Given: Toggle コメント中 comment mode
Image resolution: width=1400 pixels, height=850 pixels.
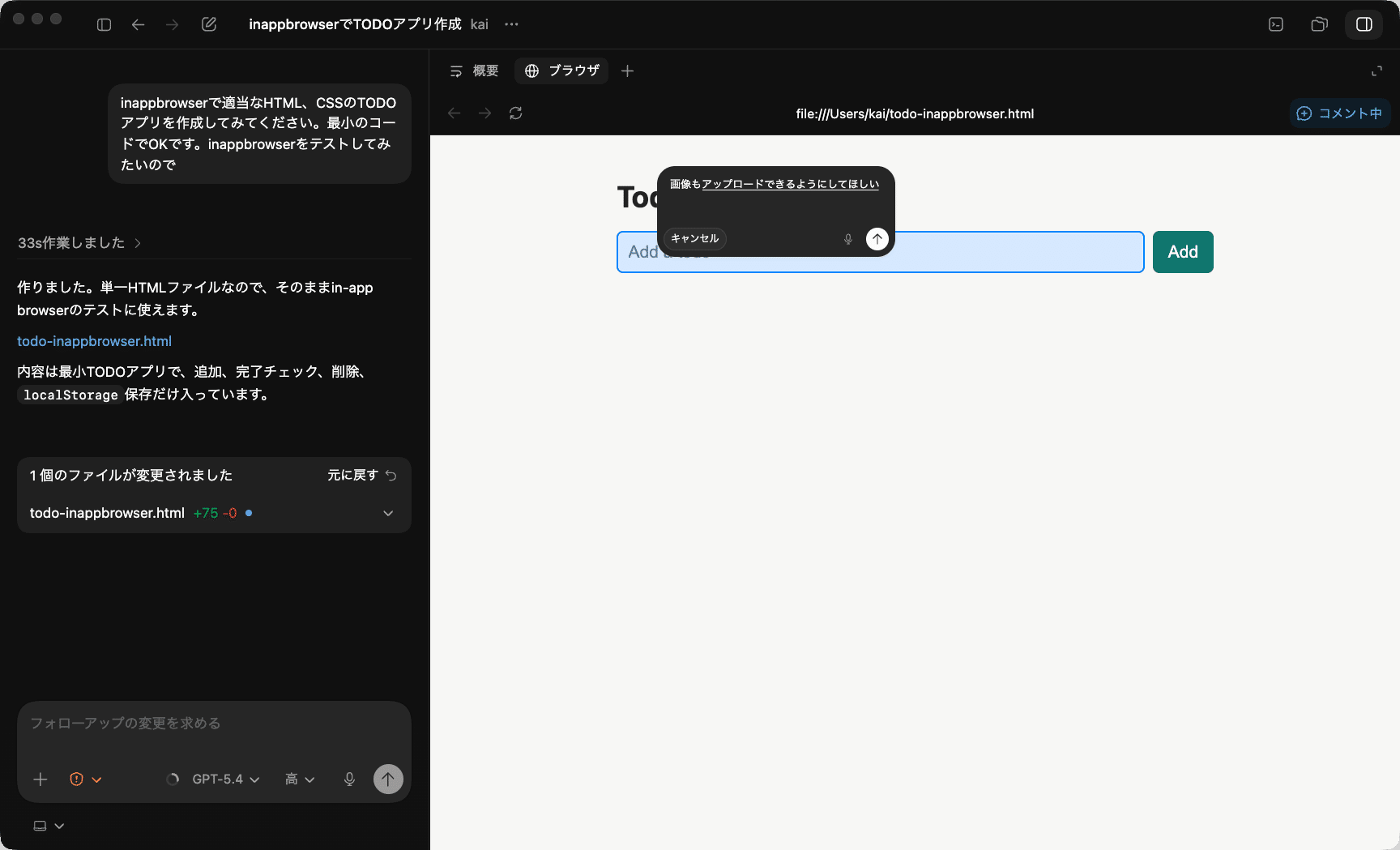Looking at the screenshot, I should (x=1339, y=113).
